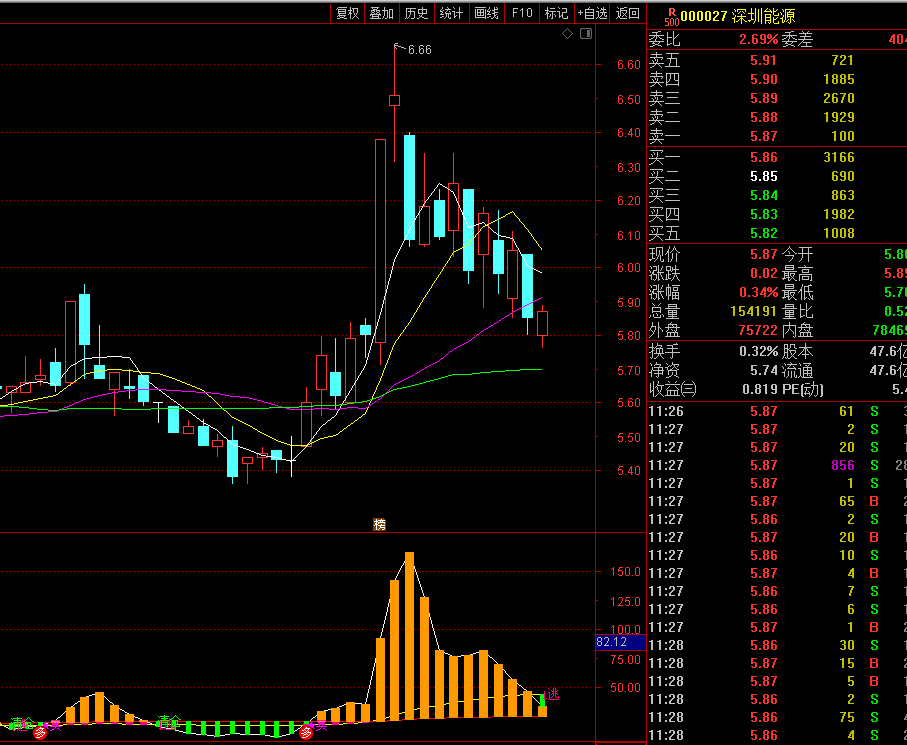Select the 买四 volume 1982
The width and height of the screenshot is (907, 745).
click(x=839, y=215)
